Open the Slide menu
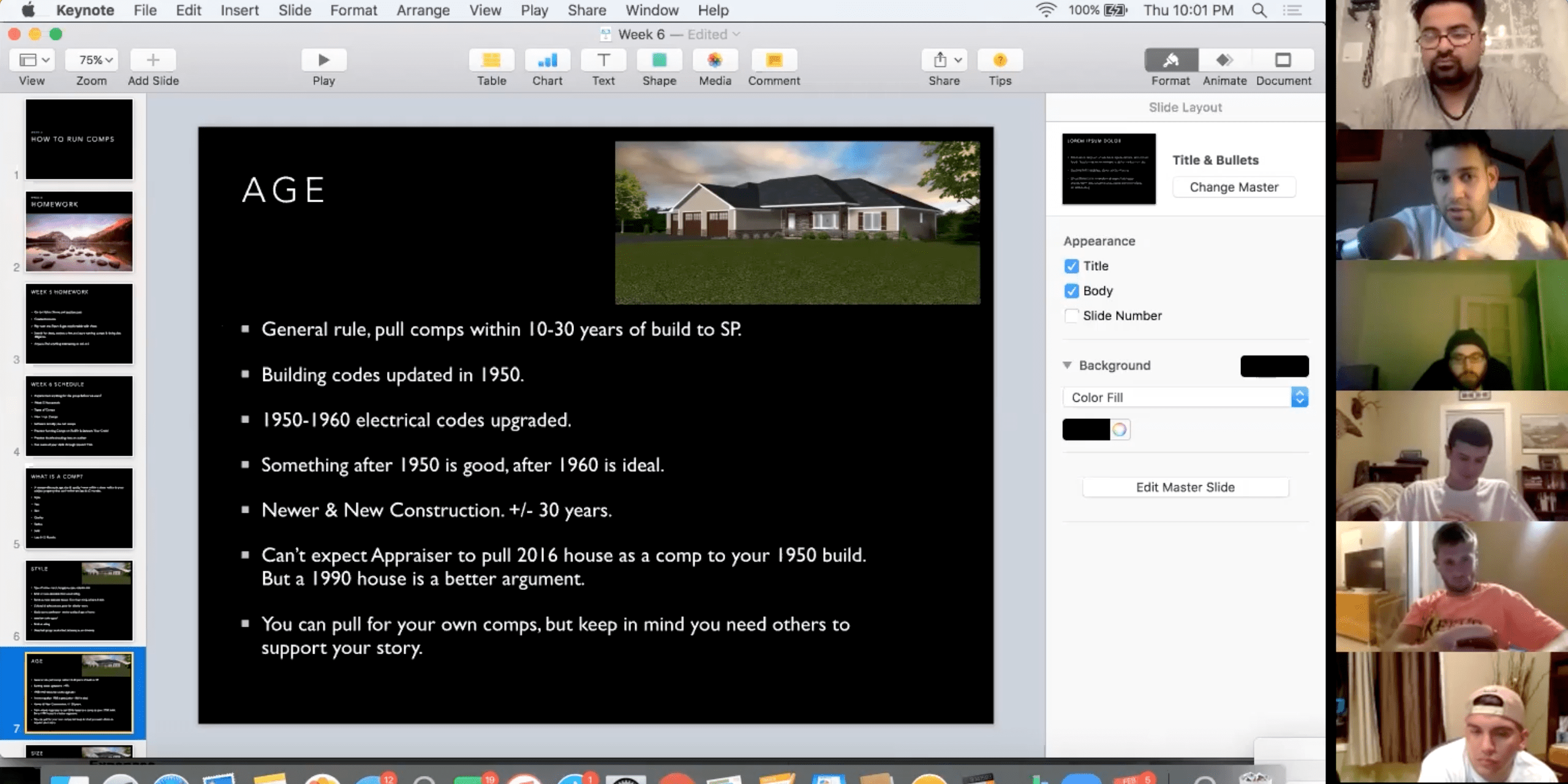 [295, 10]
